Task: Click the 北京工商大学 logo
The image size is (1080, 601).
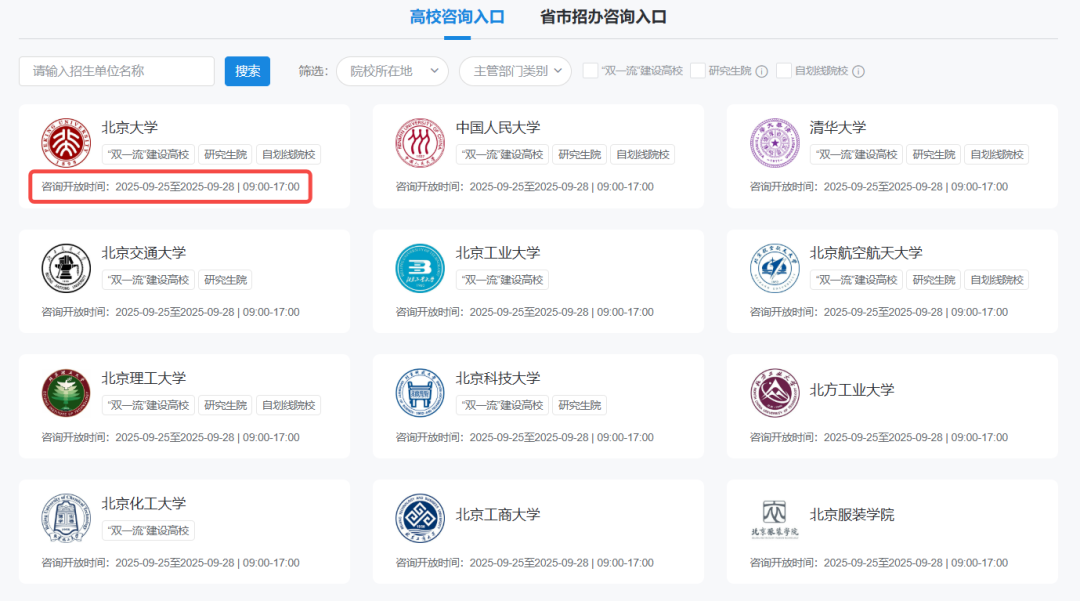Action: [420, 518]
